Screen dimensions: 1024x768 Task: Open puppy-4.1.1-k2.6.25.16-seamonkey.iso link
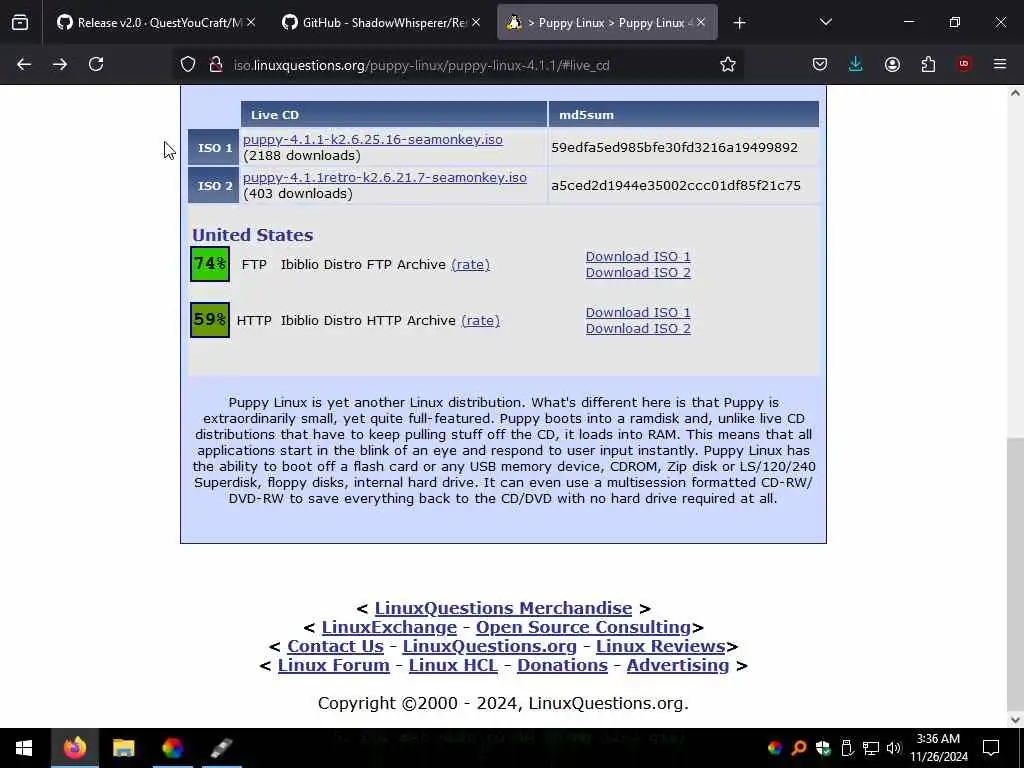(373, 139)
